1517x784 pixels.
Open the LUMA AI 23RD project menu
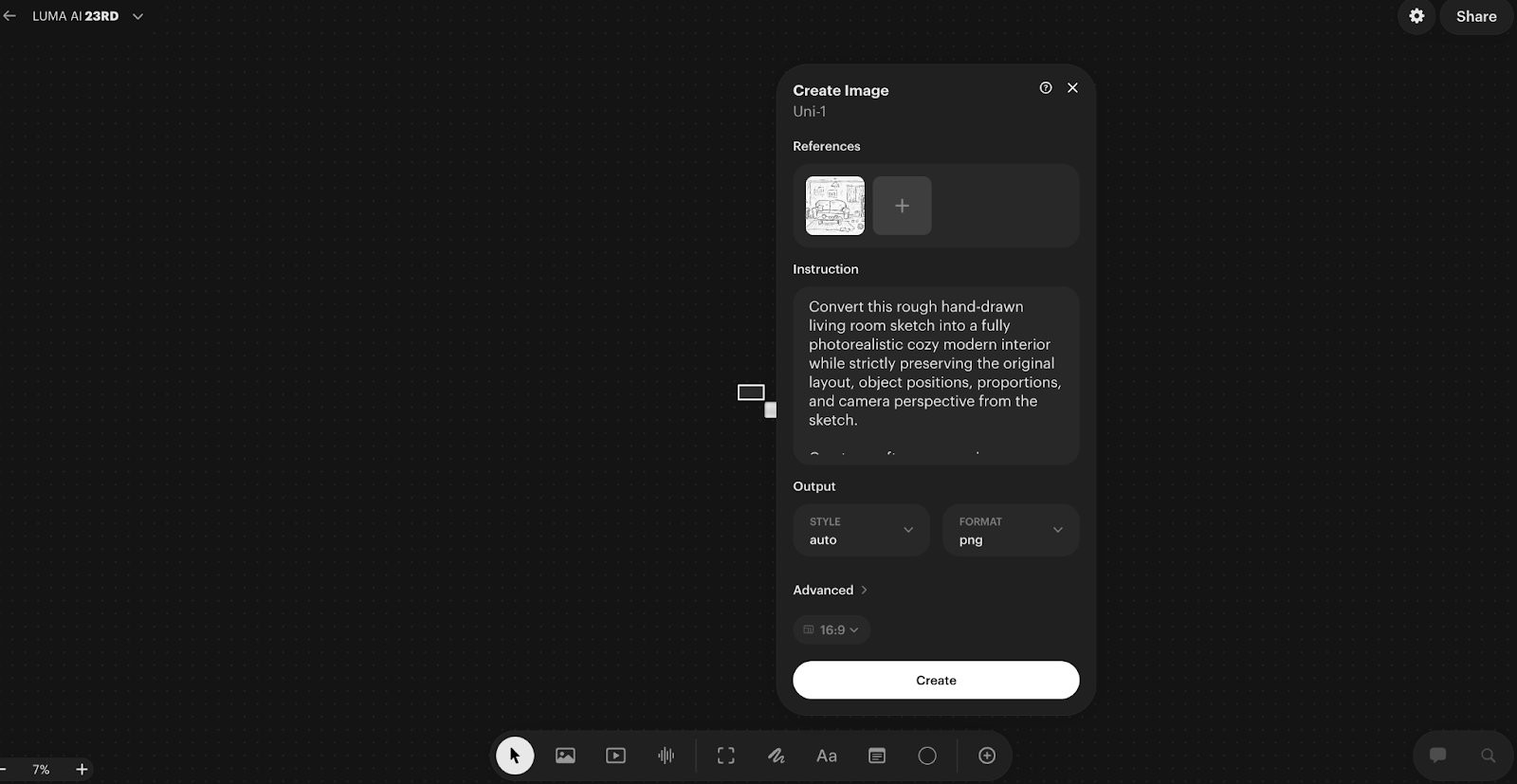(x=87, y=16)
